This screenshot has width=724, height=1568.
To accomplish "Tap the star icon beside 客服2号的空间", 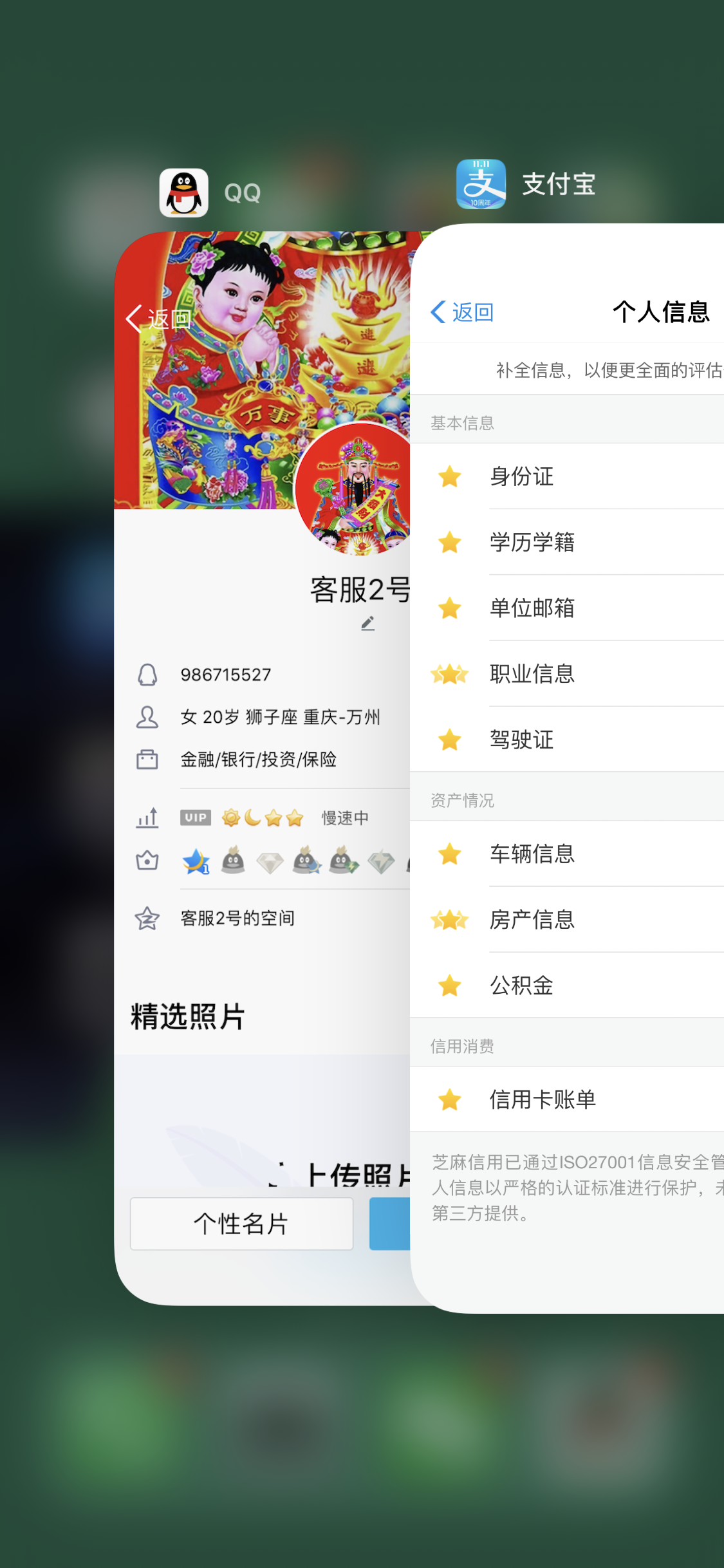I will 147,918.
